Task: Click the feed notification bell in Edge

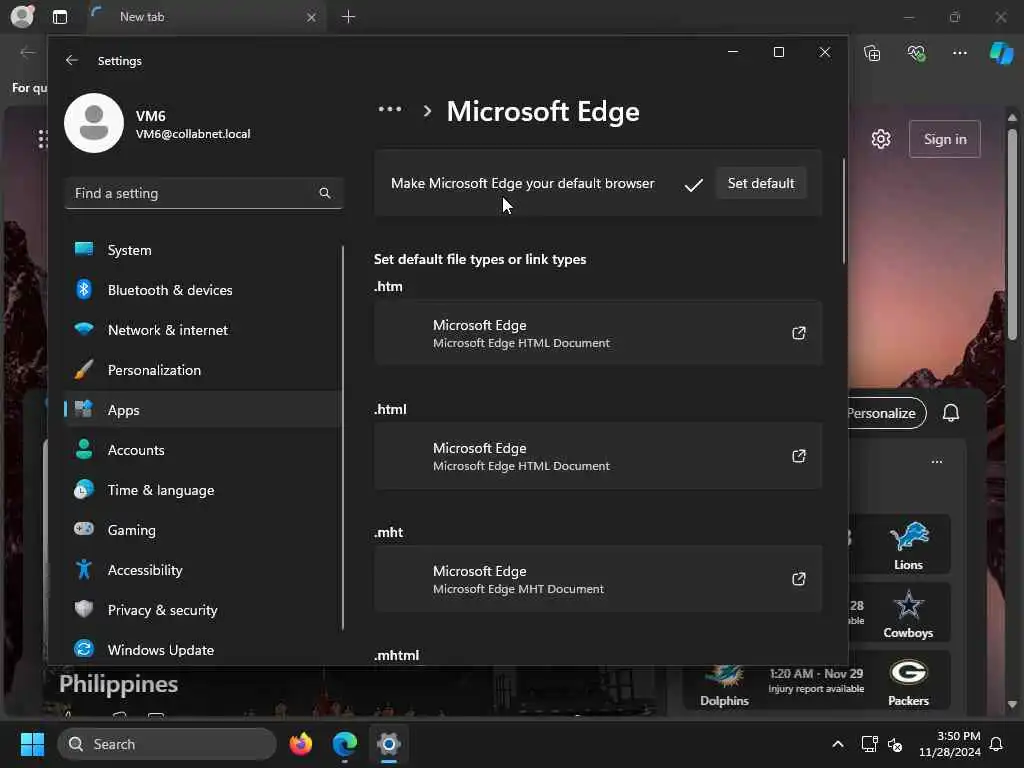Action: click(951, 413)
